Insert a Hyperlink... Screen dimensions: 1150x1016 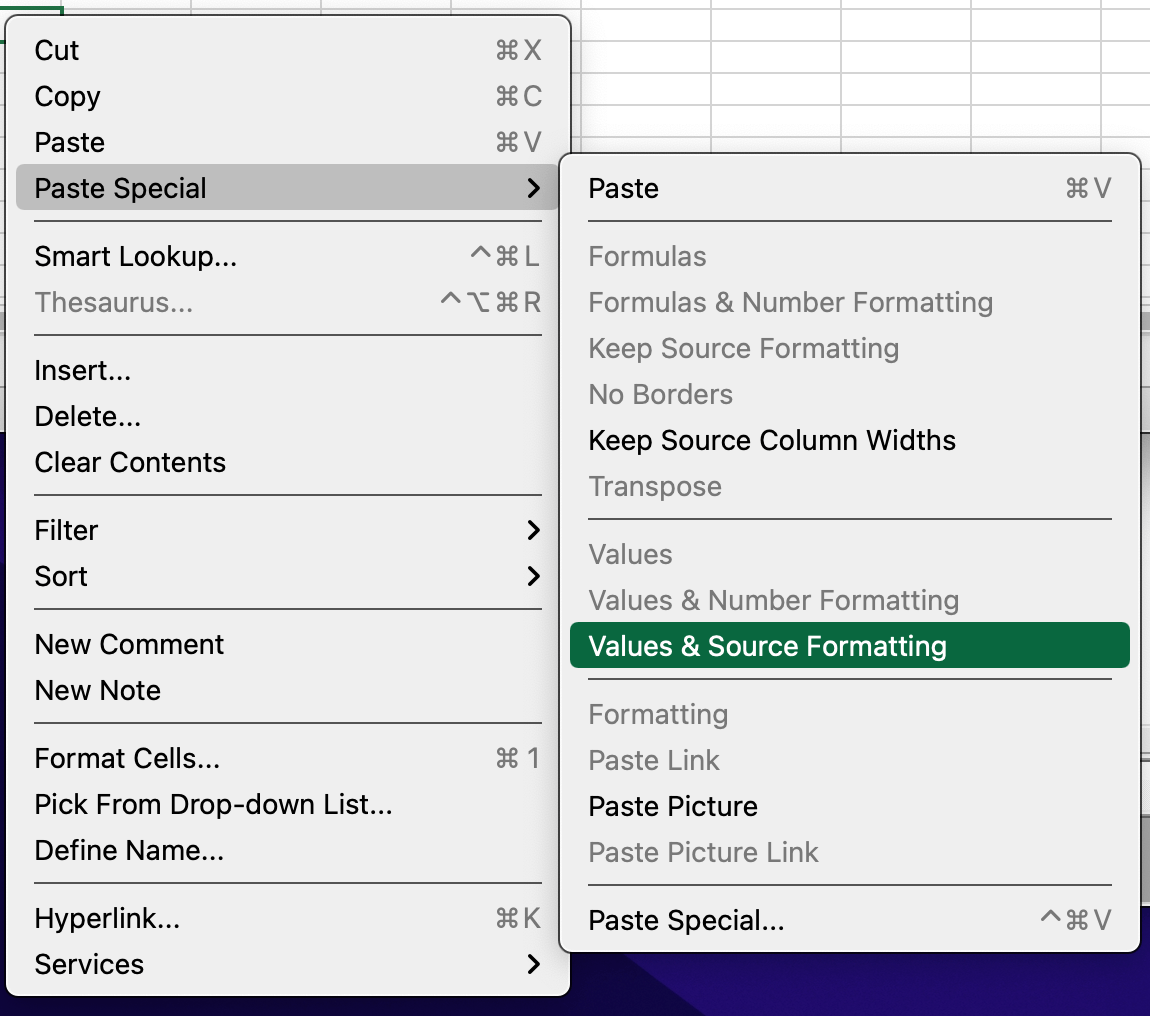tap(107, 919)
